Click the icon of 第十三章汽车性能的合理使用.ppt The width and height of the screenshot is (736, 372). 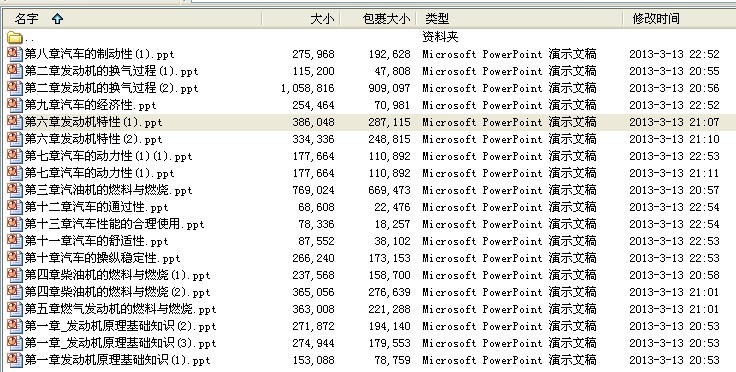pyautogui.click(x=15, y=224)
